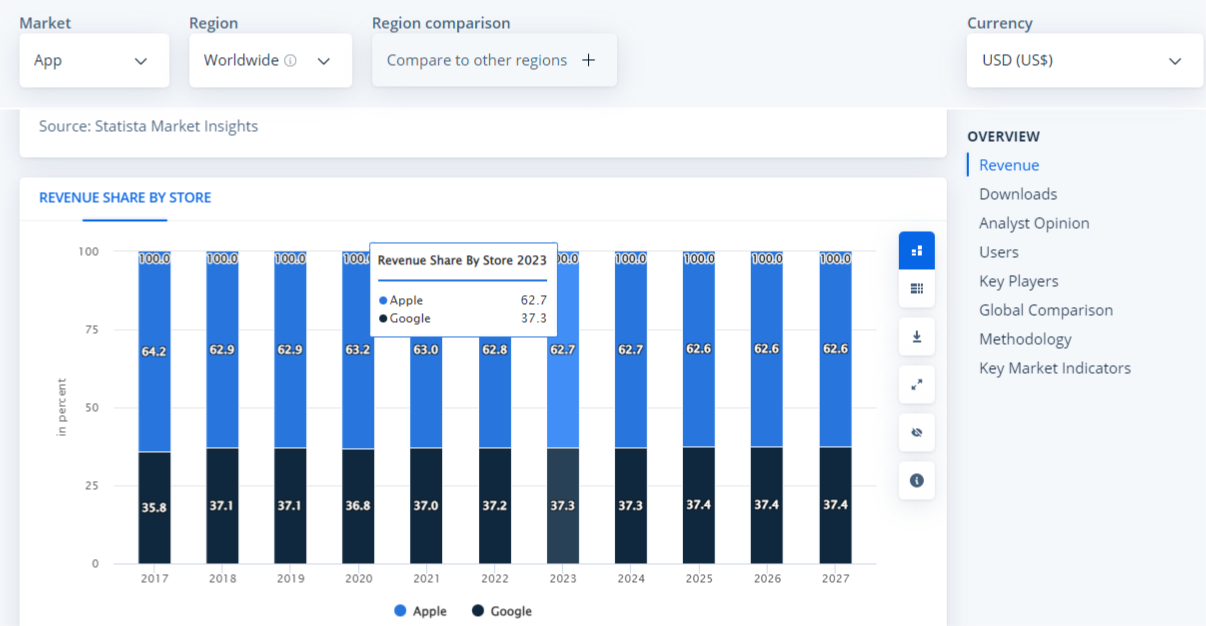Switch to bar chart view icon
The height and width of the screenshot is (626, 1206).
point(916,251)
